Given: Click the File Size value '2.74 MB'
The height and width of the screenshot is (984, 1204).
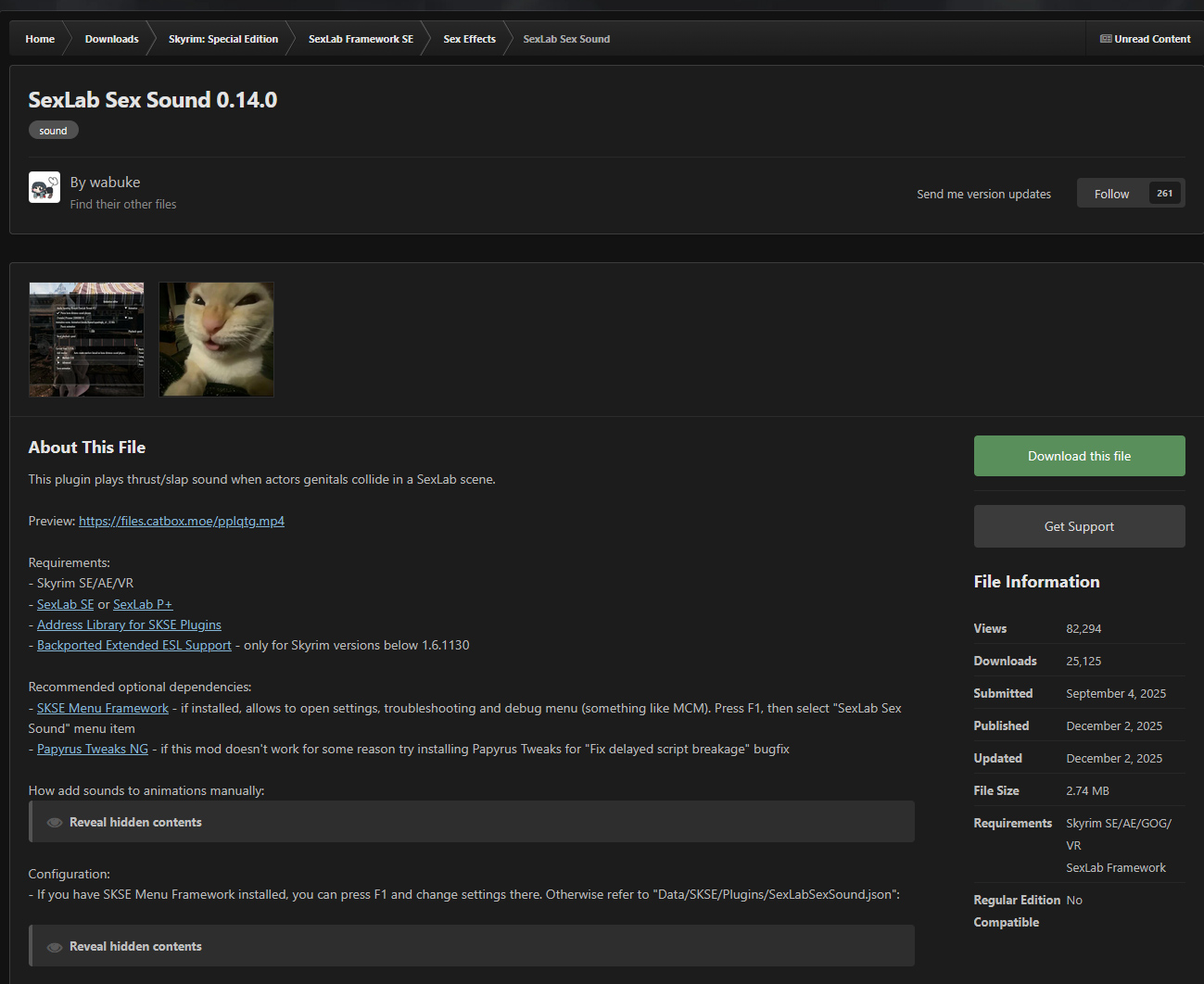Looking at the screenshot, I should point(1087,790).
